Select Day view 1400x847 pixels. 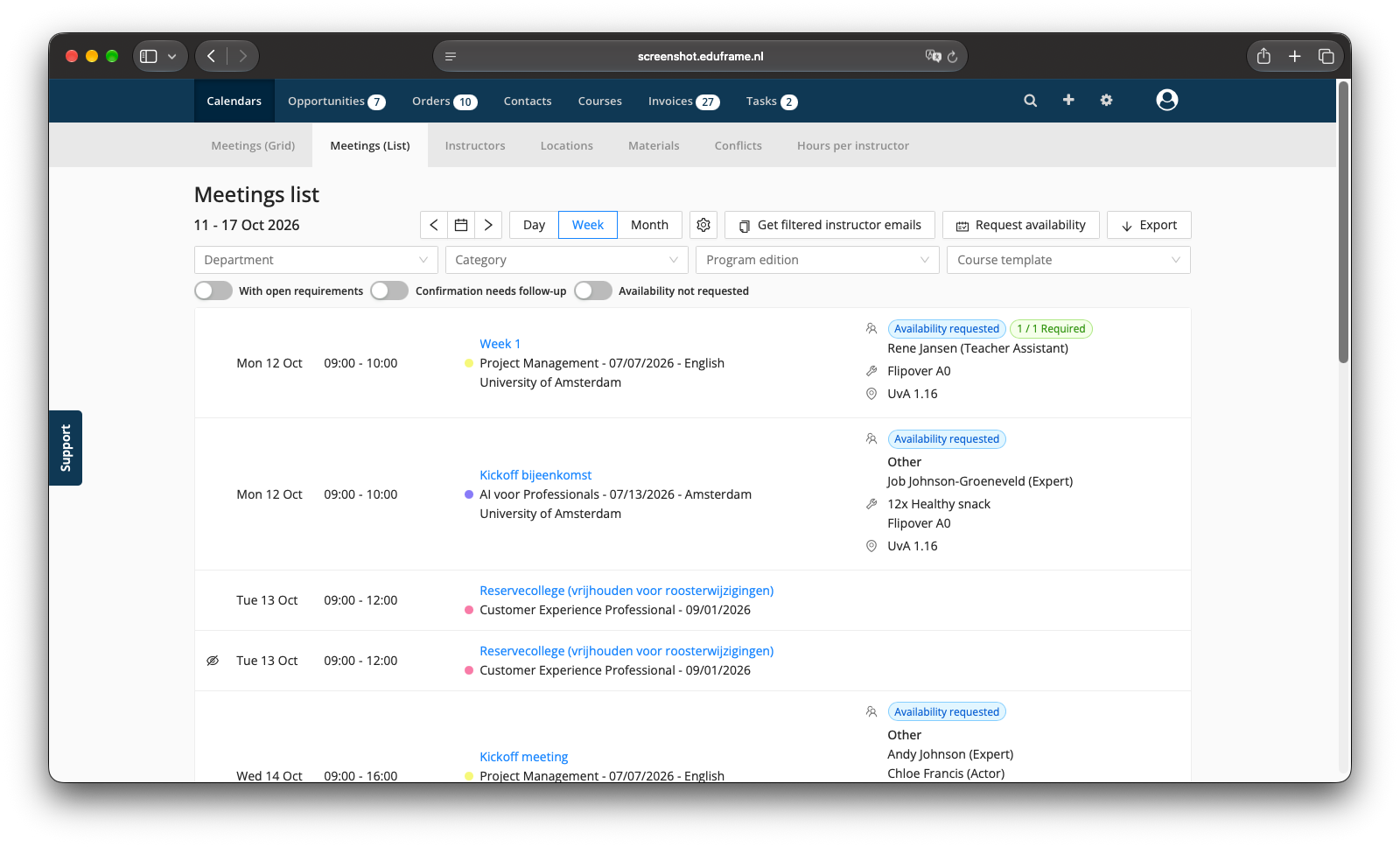tap(534, 225)
